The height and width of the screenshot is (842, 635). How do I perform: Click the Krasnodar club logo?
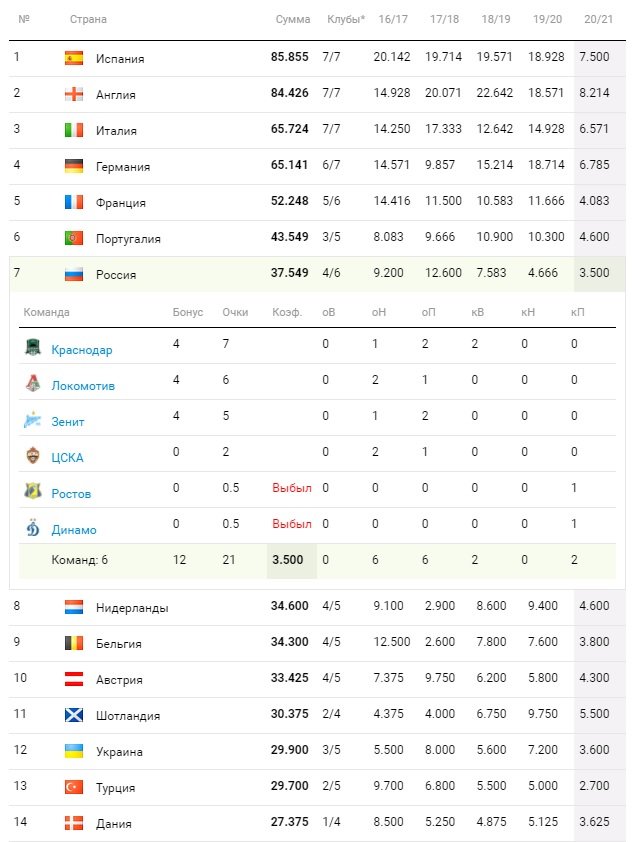[x=32, y=349]
